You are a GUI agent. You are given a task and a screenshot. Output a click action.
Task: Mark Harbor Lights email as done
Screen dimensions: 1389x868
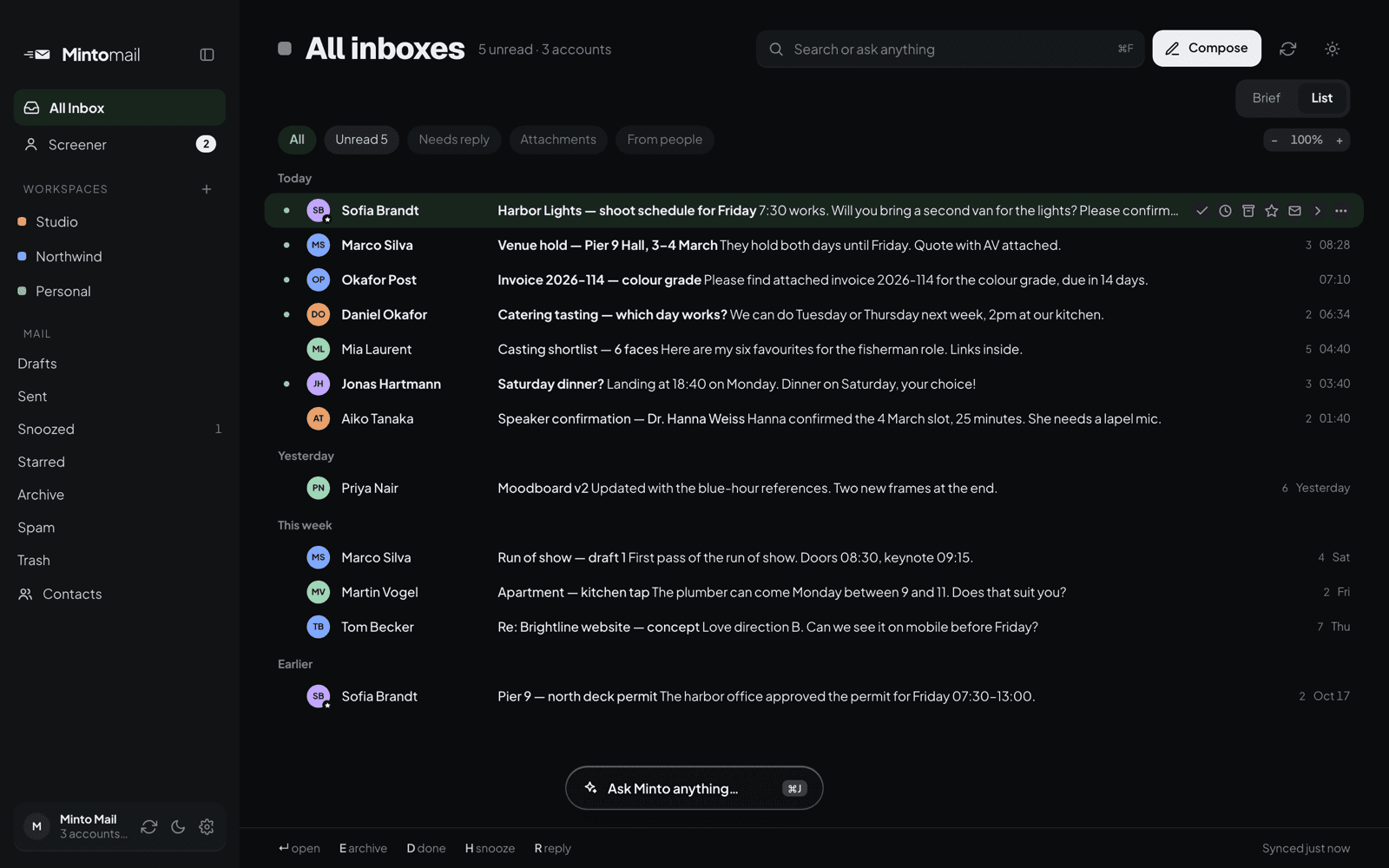click(x=1201, y=211)
